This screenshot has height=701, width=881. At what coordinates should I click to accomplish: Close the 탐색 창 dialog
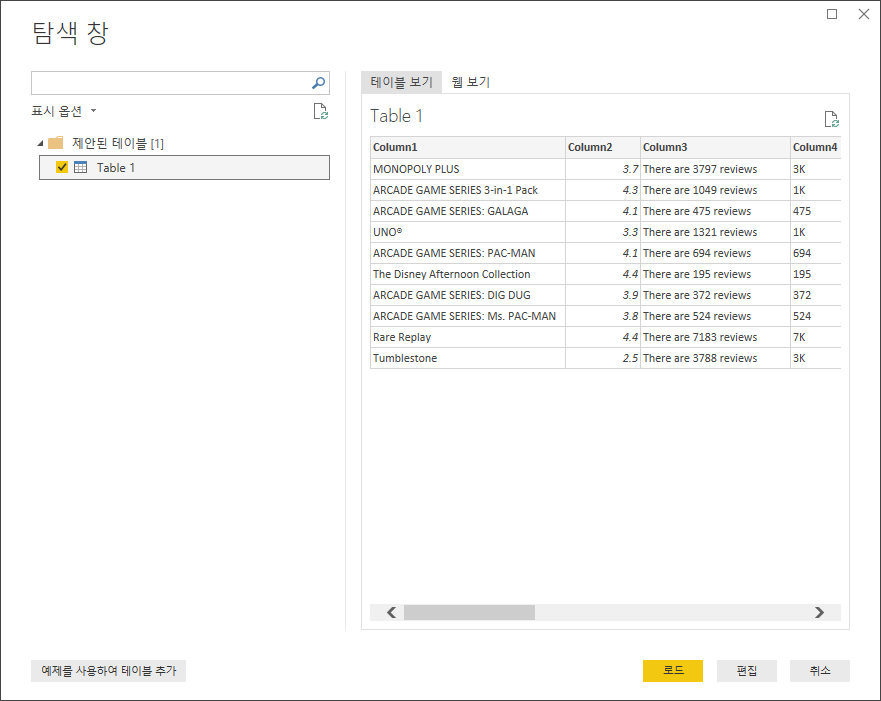pyautogui.click(x=864, y=14)
